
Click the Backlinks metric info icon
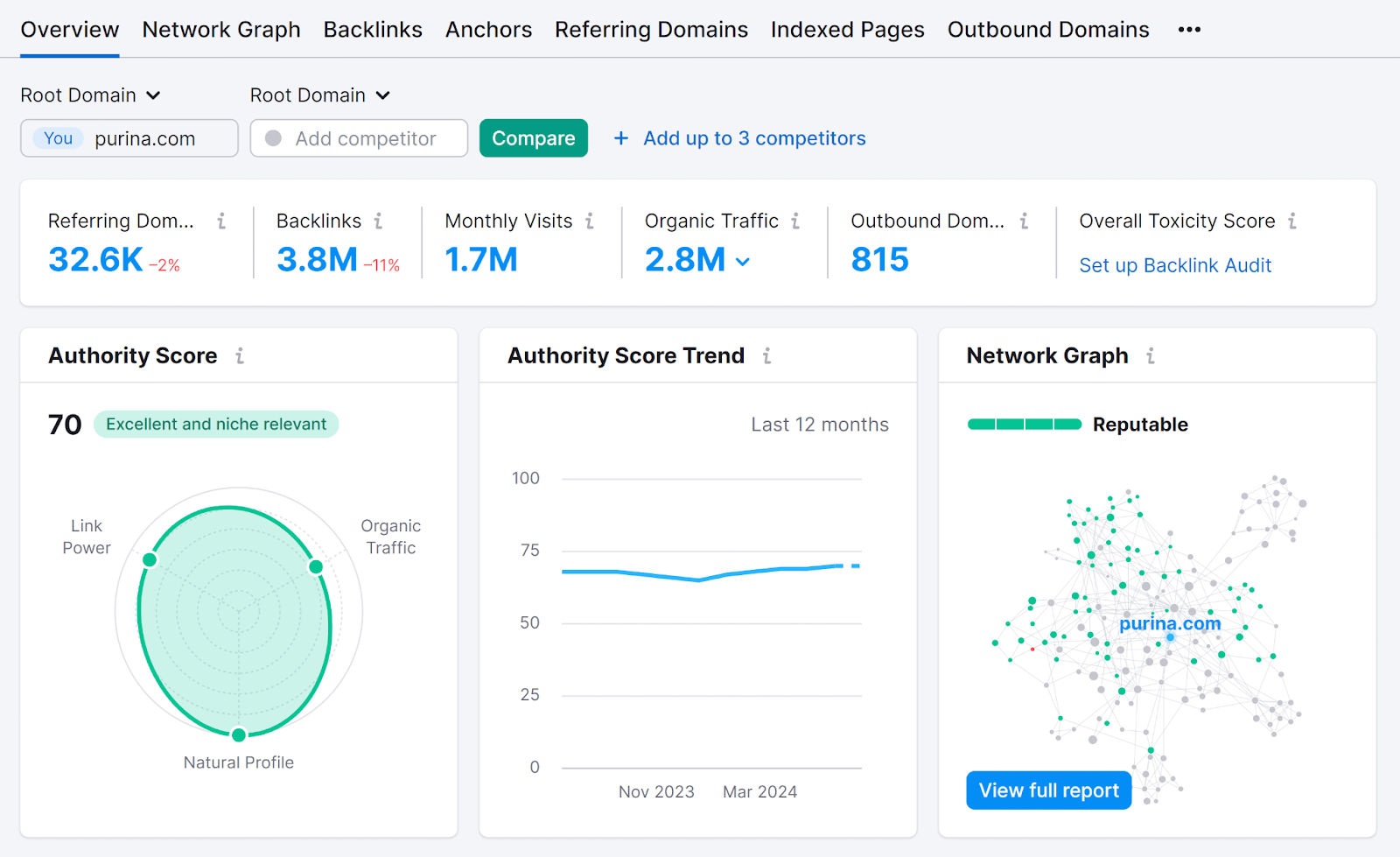380,221
